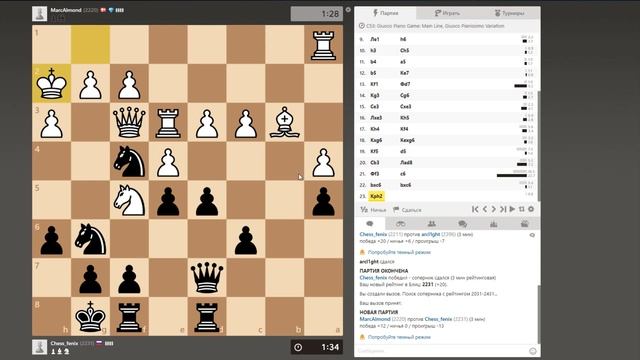640x360 pixels.
Task: Click the play button to autoplay moves
Action: click(x=512, y=209)
